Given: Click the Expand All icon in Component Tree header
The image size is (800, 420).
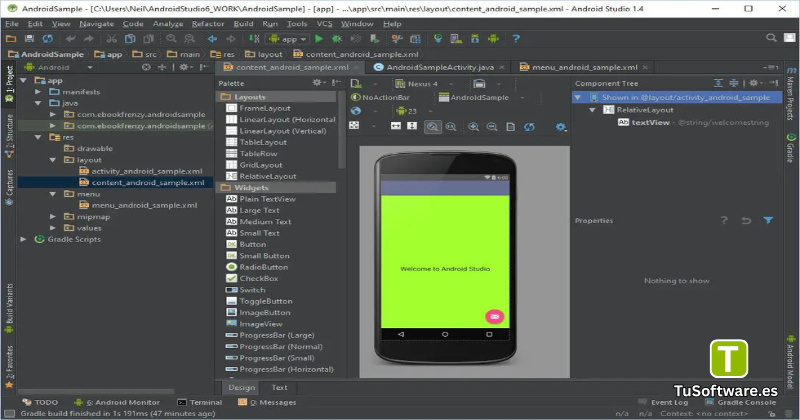Looking at the screenshot, I should click(x=718, y=83).
